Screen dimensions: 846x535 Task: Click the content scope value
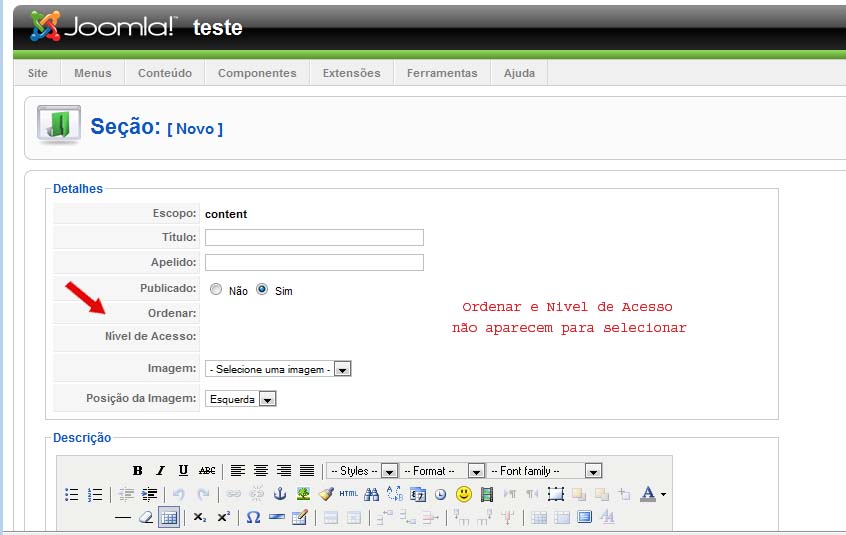pos(226,214)
